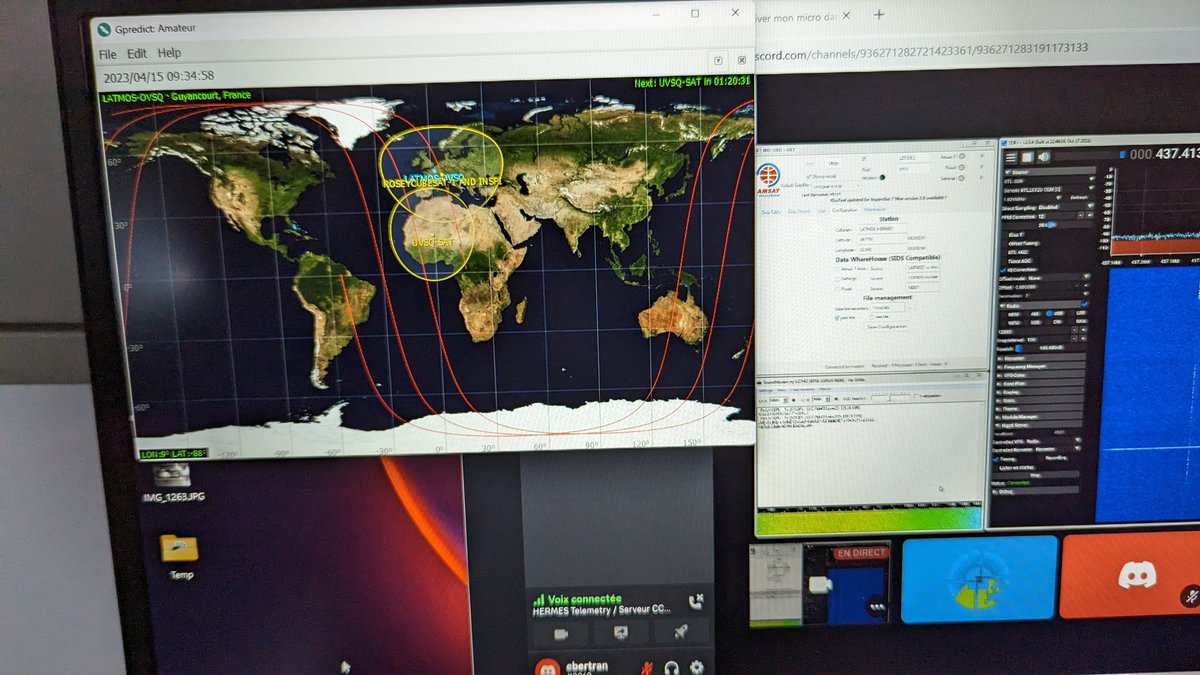Unmute the microphone icon next to ebertran
Image resolution: width=1200 pixels, height=675 pixels.
(647, 667)
